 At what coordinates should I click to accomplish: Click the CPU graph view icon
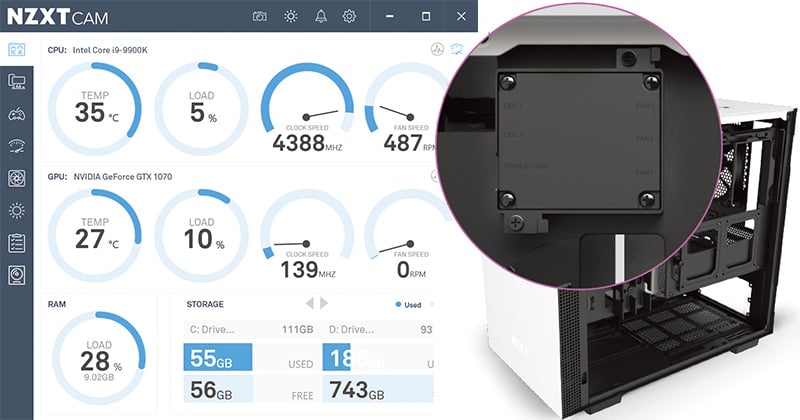(437, 49)
